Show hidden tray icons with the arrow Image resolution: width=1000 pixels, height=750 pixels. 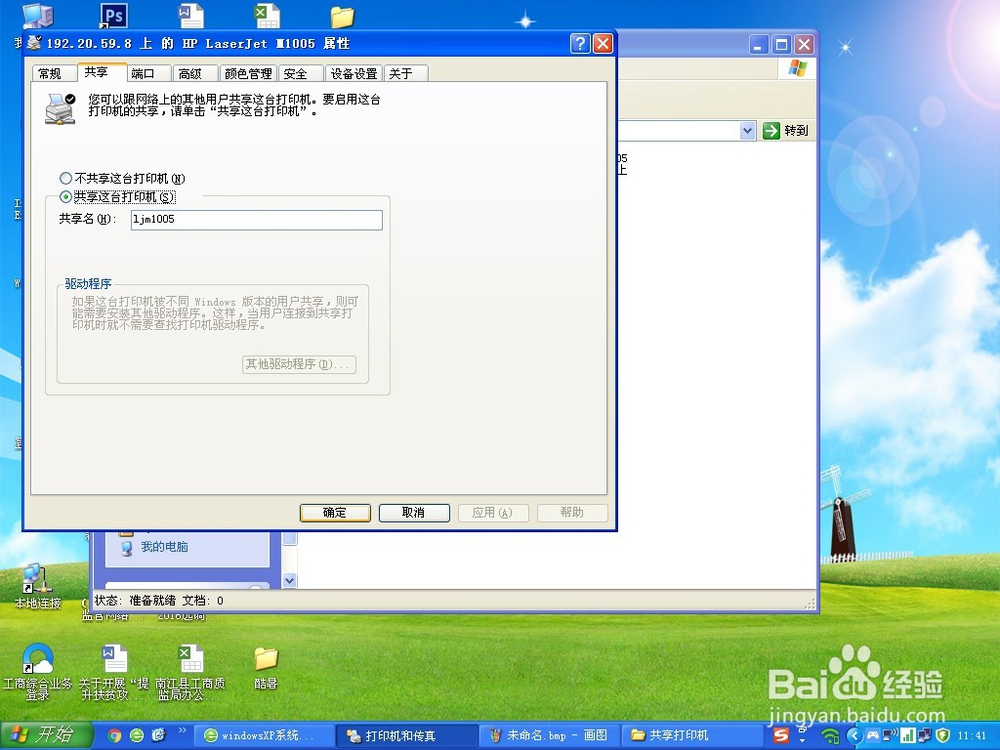point(855,735)
